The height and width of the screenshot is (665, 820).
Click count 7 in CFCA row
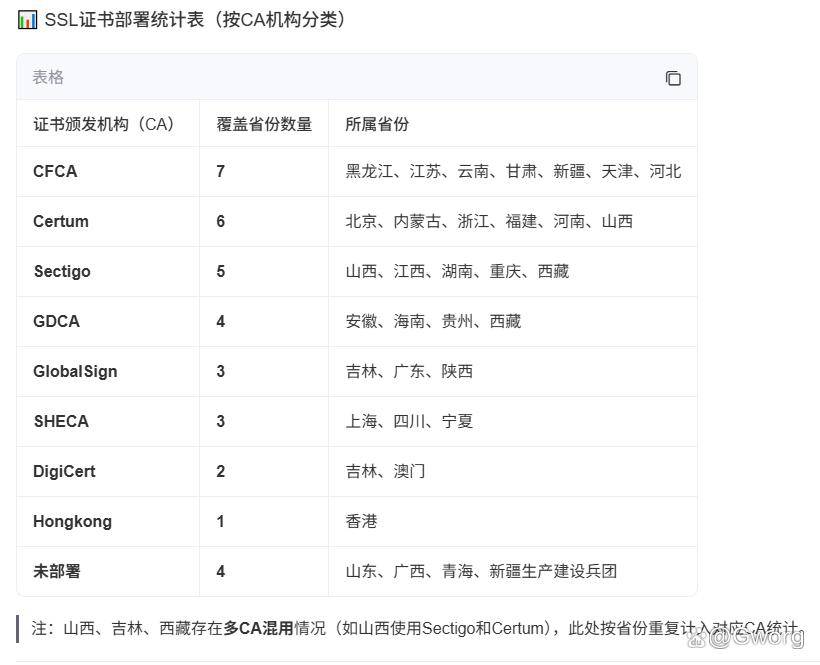[221, 171]
